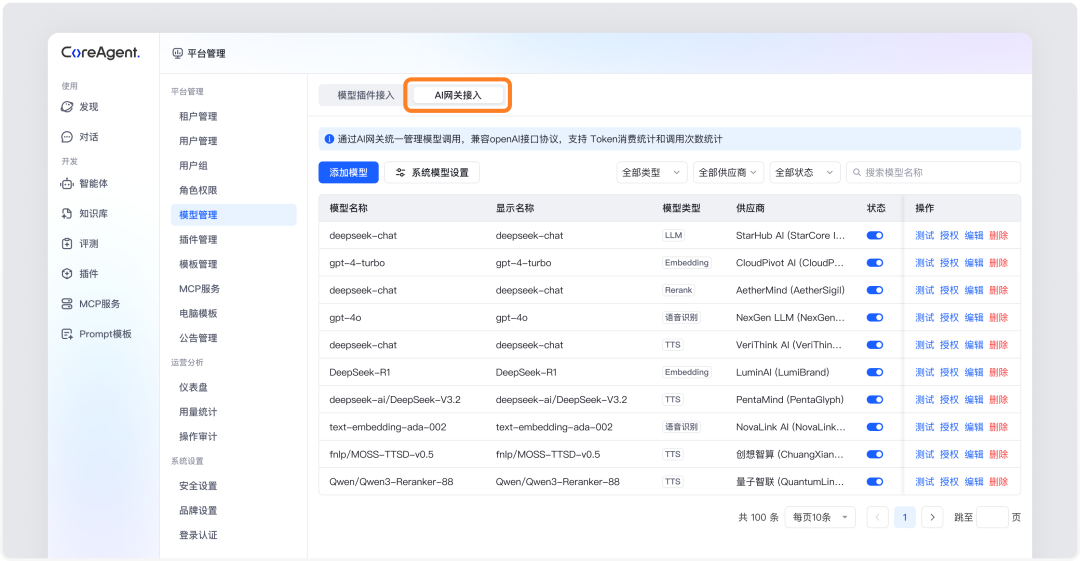
Task: Click the 跳至 page number input
Action: (993, 517)
